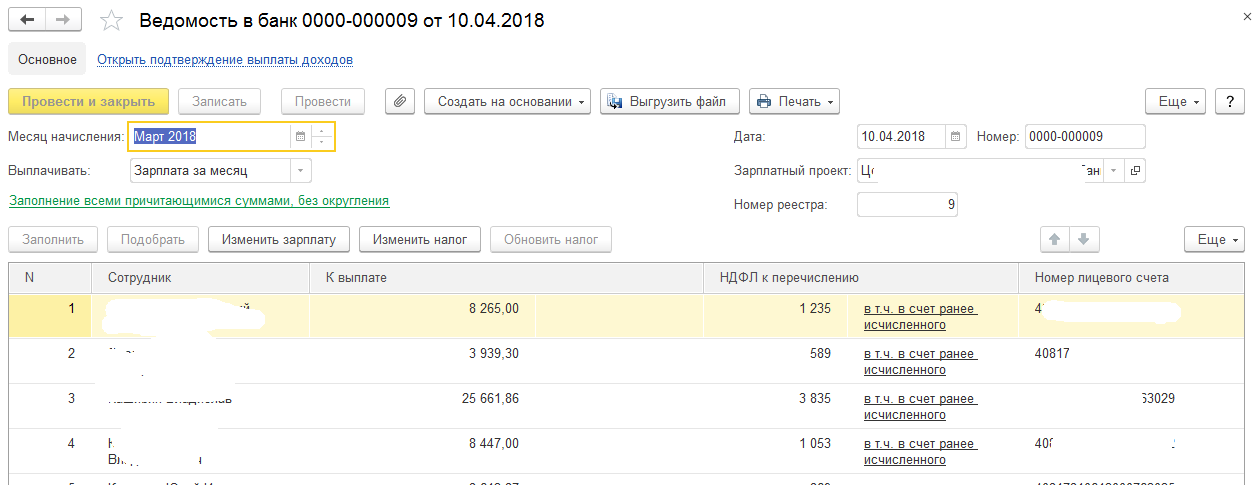Open help with question mark button
Image resolution: width=1258 pixels, height=485 pixels.
(1229, 101)
